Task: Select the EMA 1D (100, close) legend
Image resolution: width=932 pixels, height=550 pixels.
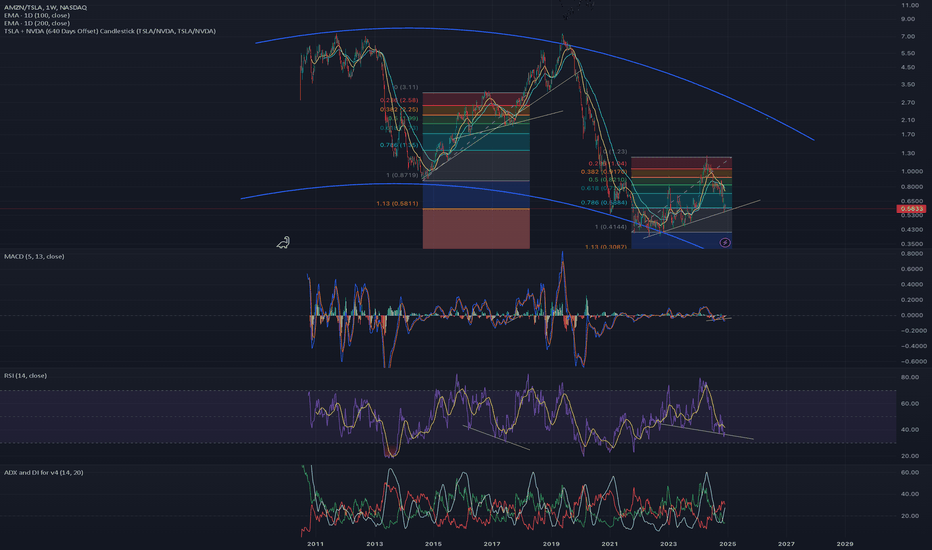Action: pyautogui.click(x=37, y=15)
